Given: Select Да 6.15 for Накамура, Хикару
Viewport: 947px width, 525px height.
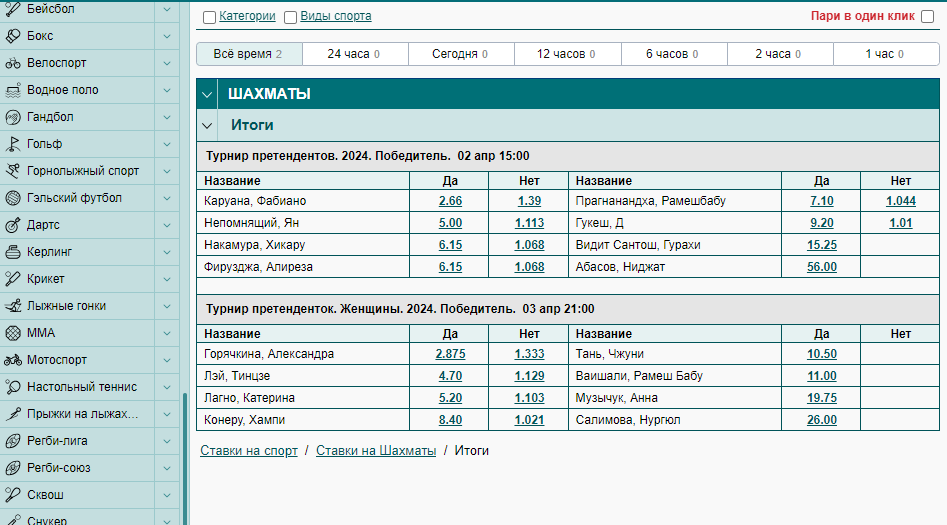Looking at the screenshot, I should (x=450, y=245).
